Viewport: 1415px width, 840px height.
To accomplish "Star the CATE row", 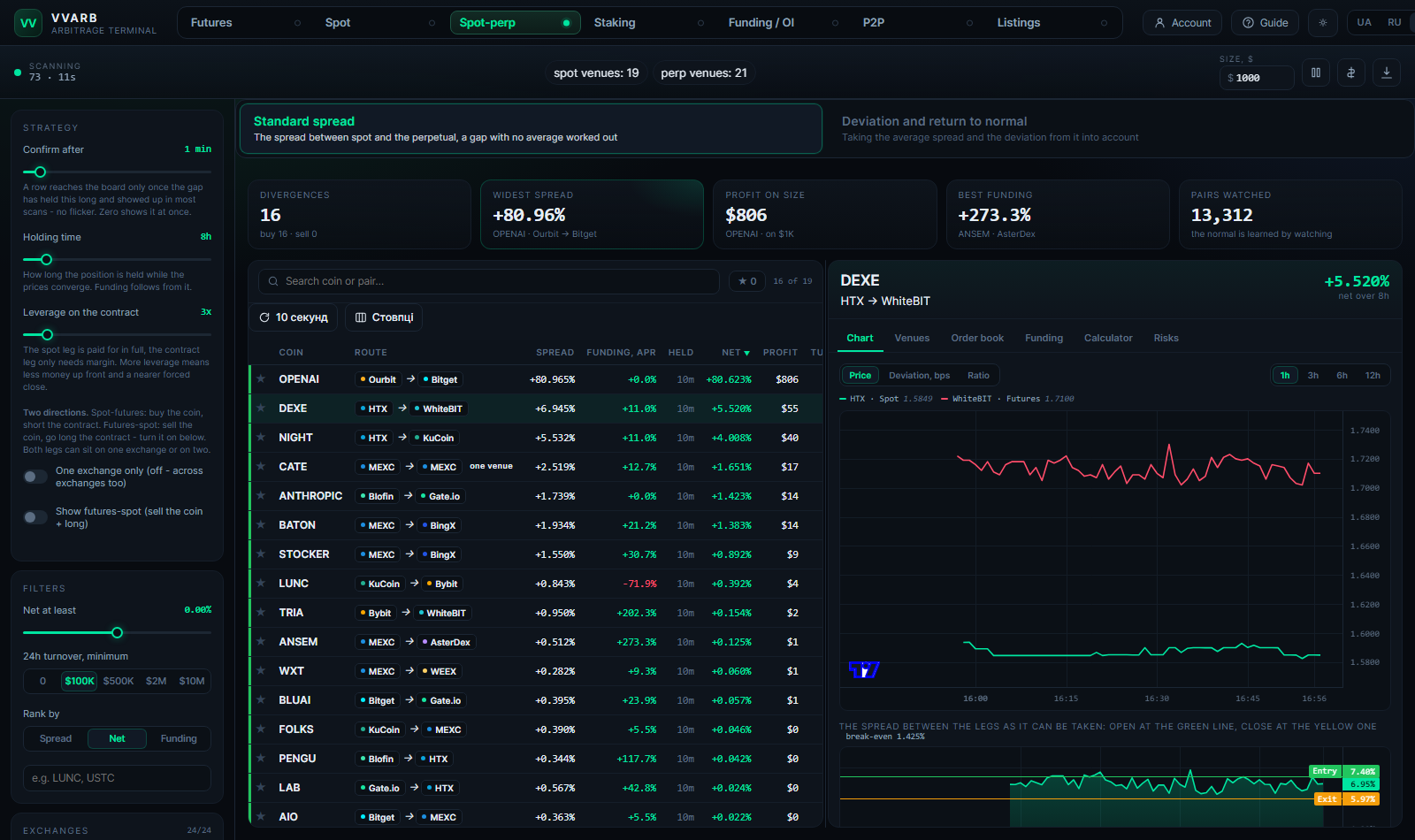I will (261, 466).
